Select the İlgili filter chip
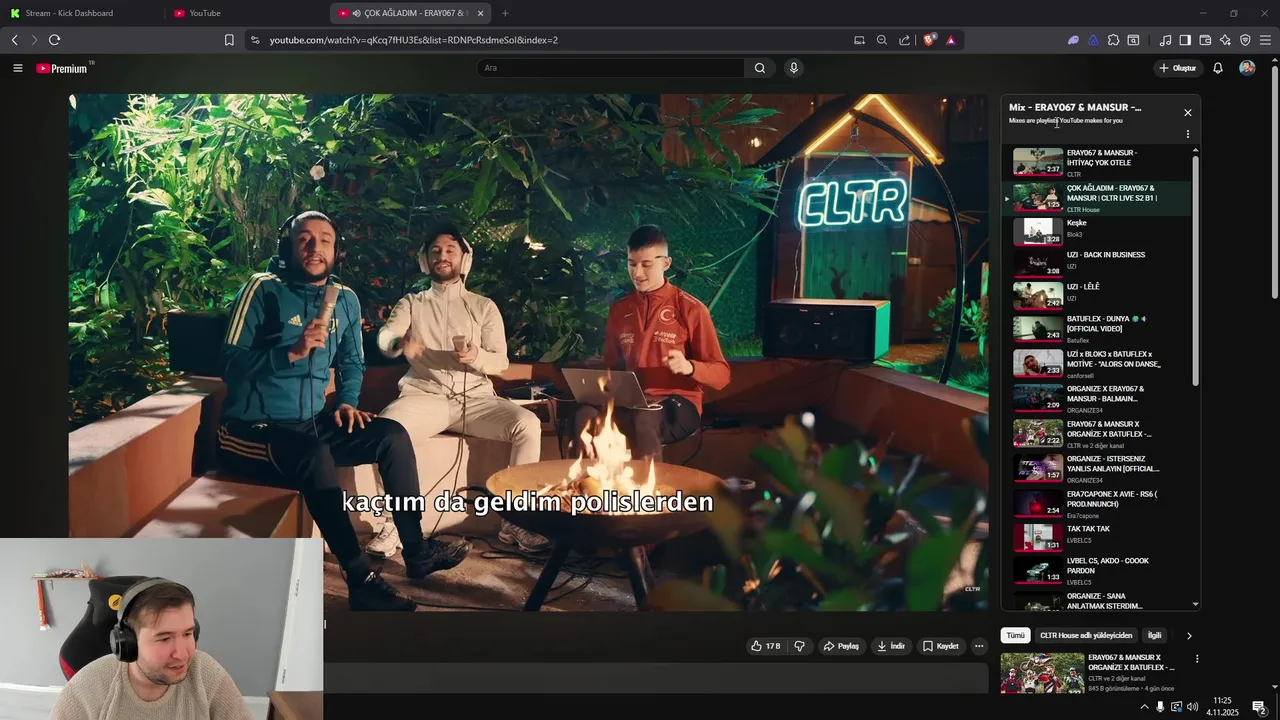 (x=1154, y=636)
